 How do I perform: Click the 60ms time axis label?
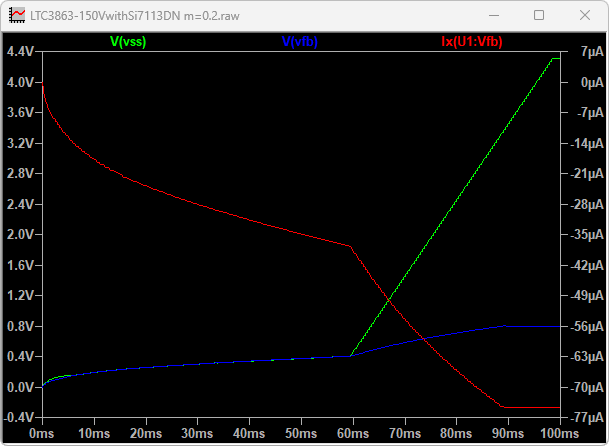[353, 434]
